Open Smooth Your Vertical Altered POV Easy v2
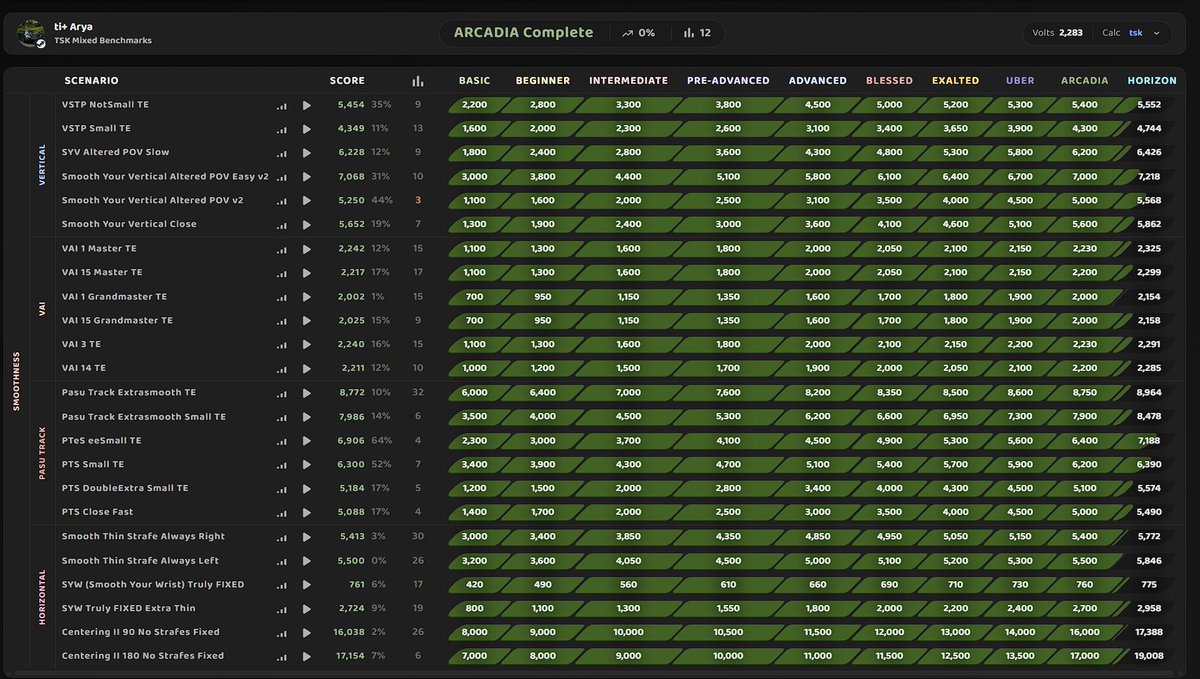Screen dimensions: 1200x679 tap(165, 177)
